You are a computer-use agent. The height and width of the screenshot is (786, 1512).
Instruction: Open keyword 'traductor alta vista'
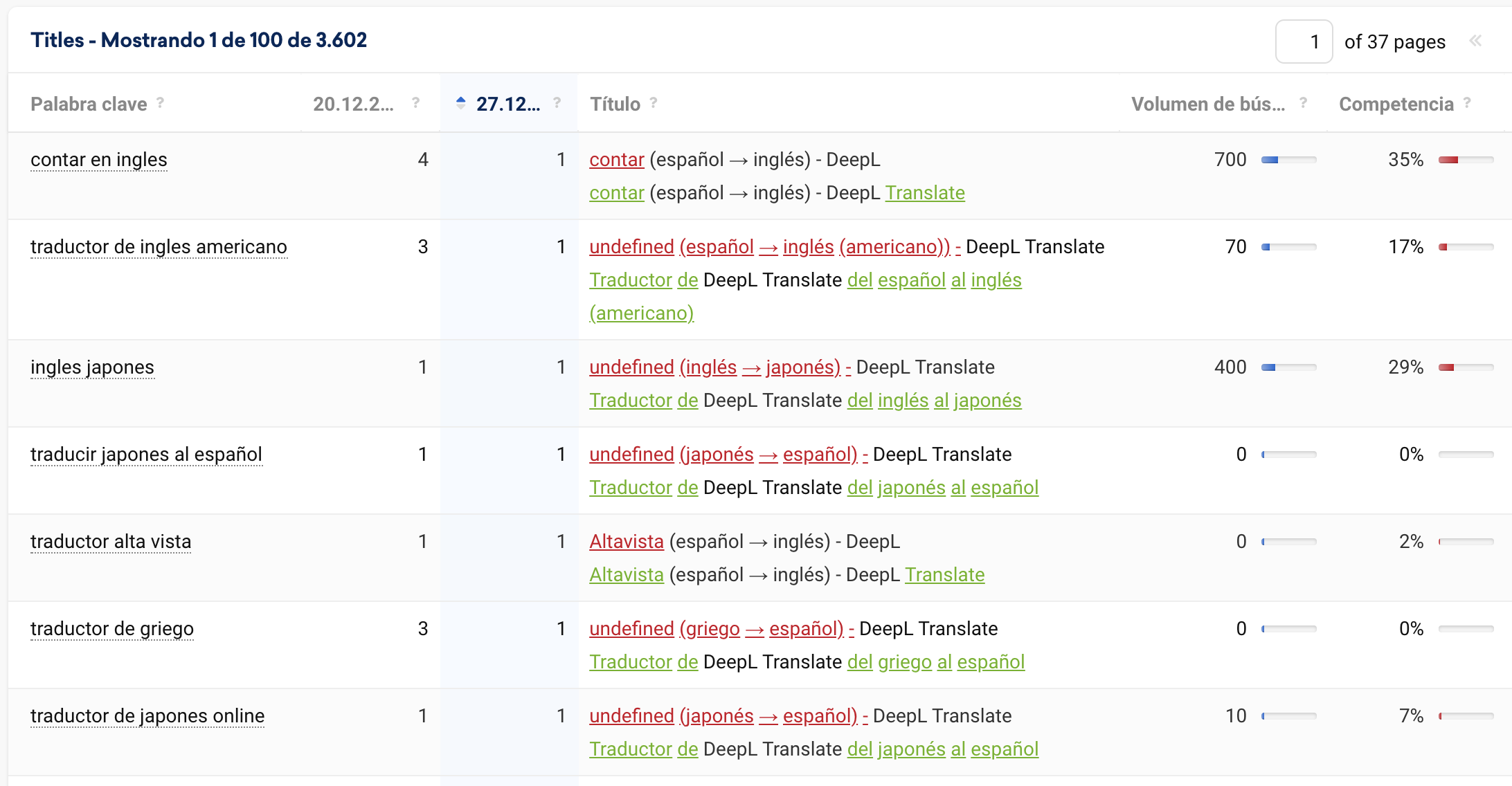coord(111,542)
